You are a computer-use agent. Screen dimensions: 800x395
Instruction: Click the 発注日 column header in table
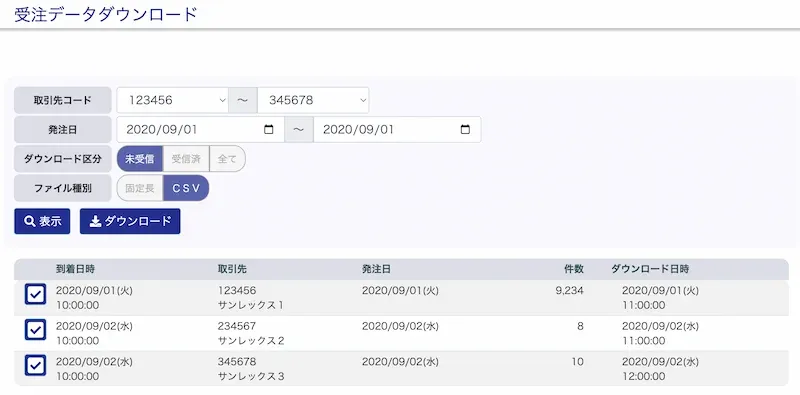click(377, 269)
